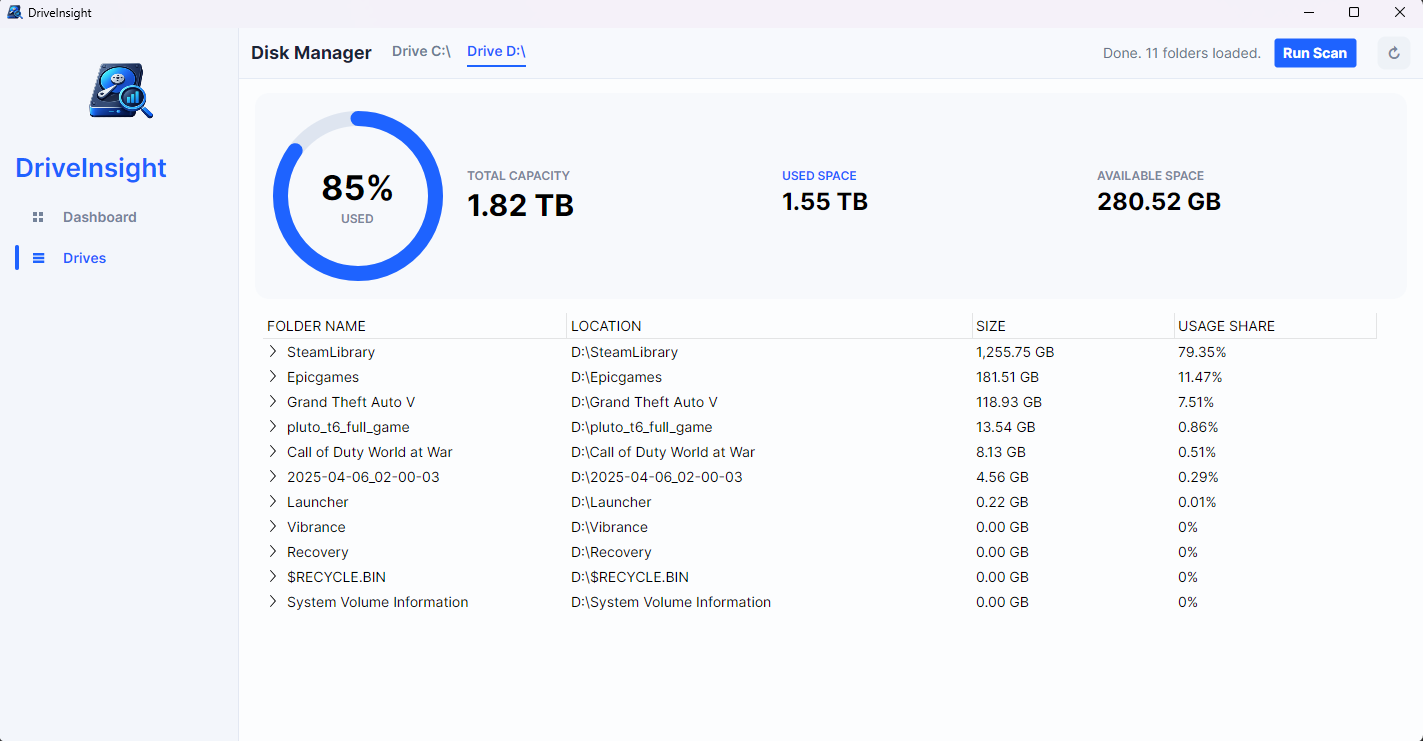Screen dimensions: 1423x741
Task: Expand the Call of Duty World at War folder
Action: click(x=272, y=452)
